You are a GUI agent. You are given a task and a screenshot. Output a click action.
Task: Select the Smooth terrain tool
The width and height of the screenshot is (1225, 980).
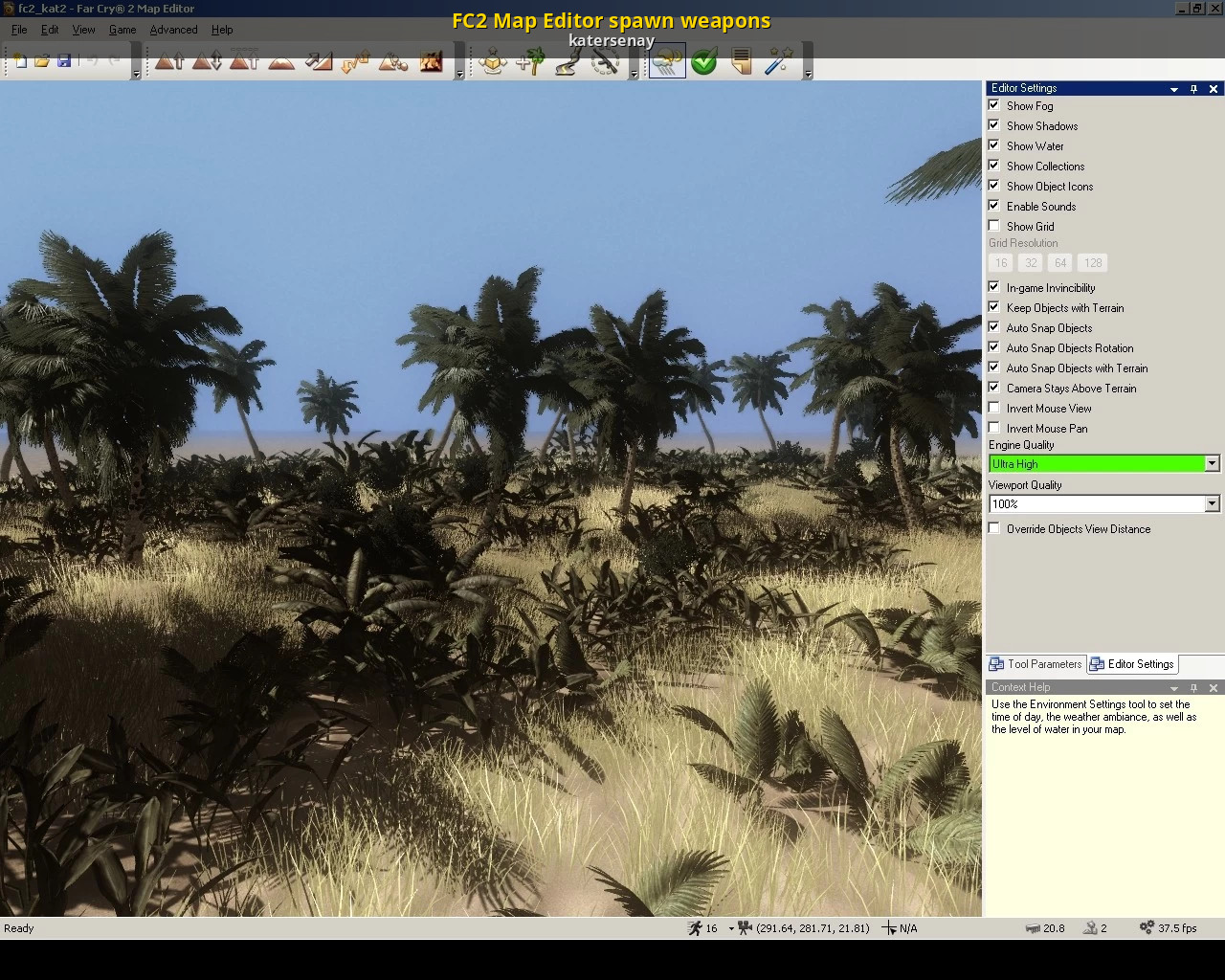[281, 61]
